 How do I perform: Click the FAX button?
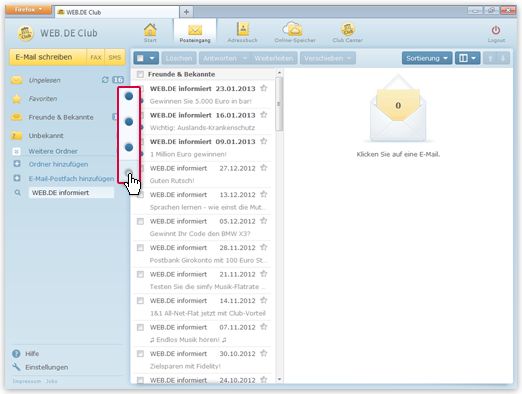pyautogui.click(x=96, y=57)
